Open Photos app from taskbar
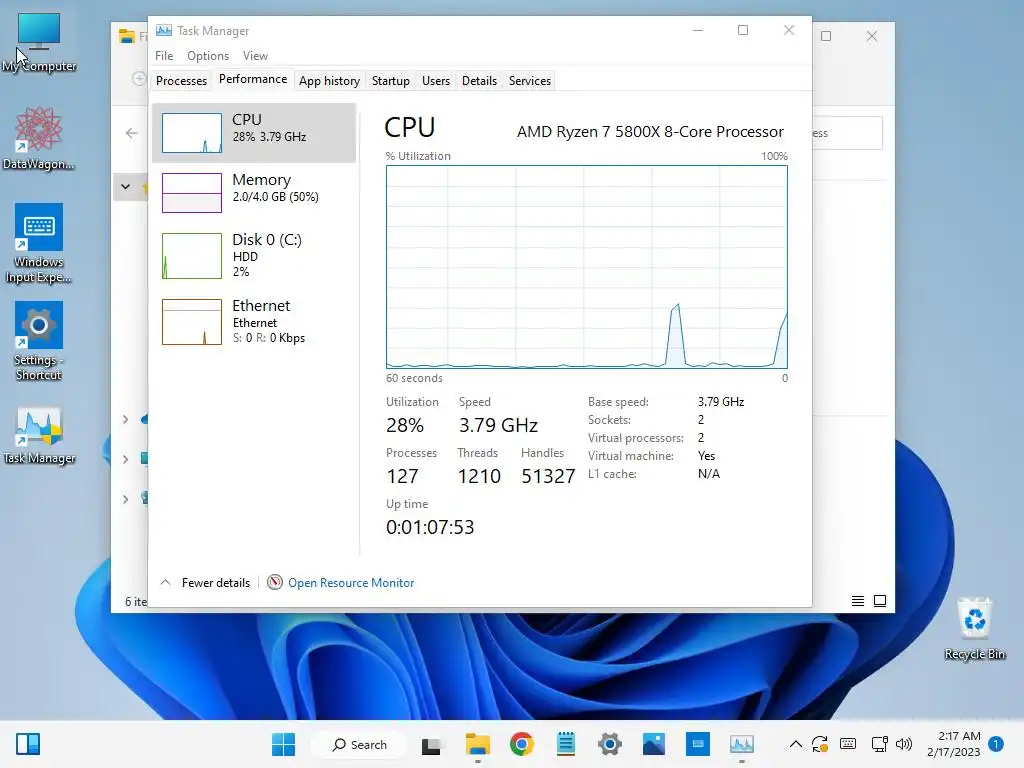This screenshot has width=1024, height=768. pyautogui.click(x=654, y=744)
